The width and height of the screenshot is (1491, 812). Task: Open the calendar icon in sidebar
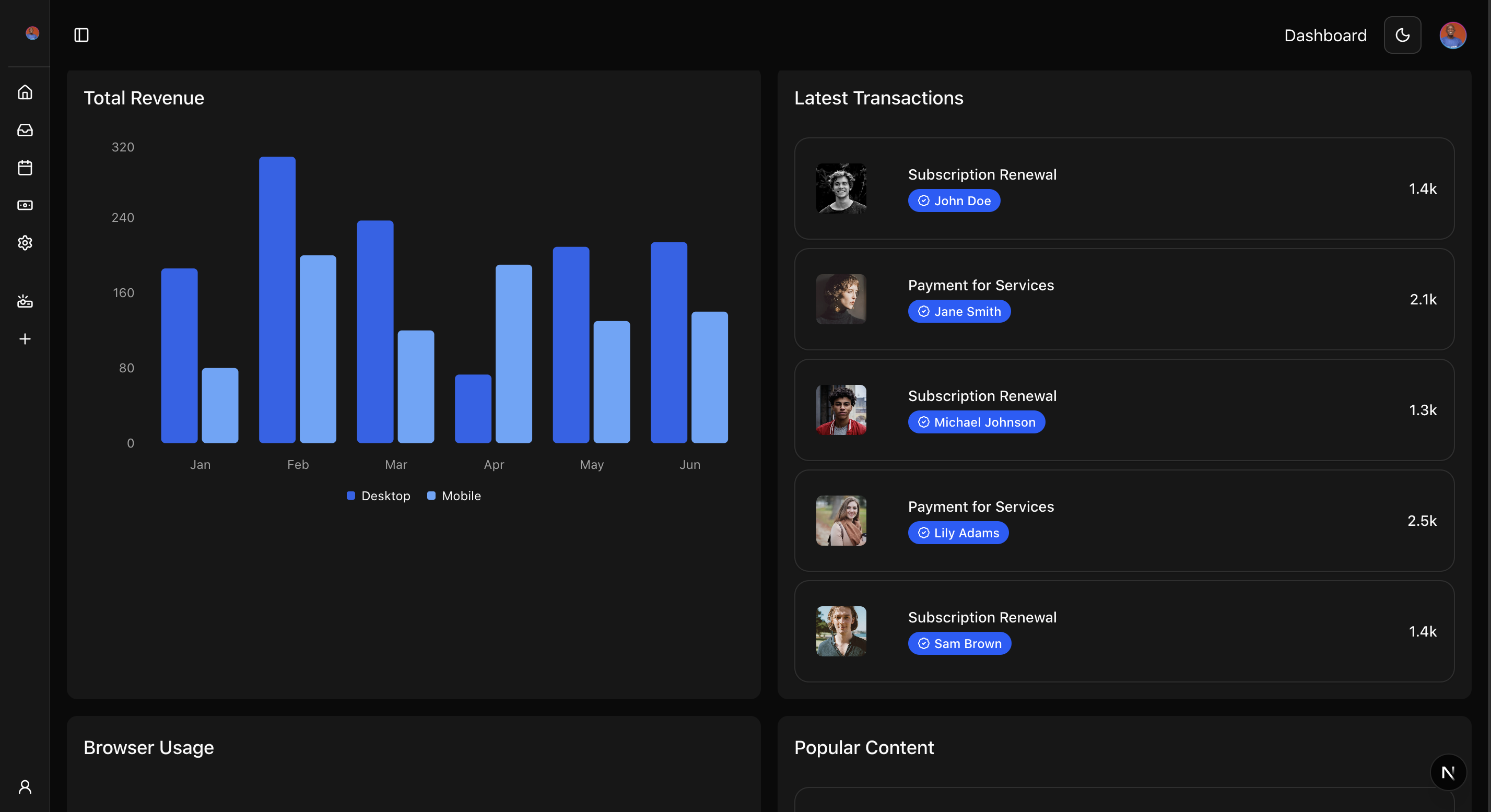(x=25, y=168)
